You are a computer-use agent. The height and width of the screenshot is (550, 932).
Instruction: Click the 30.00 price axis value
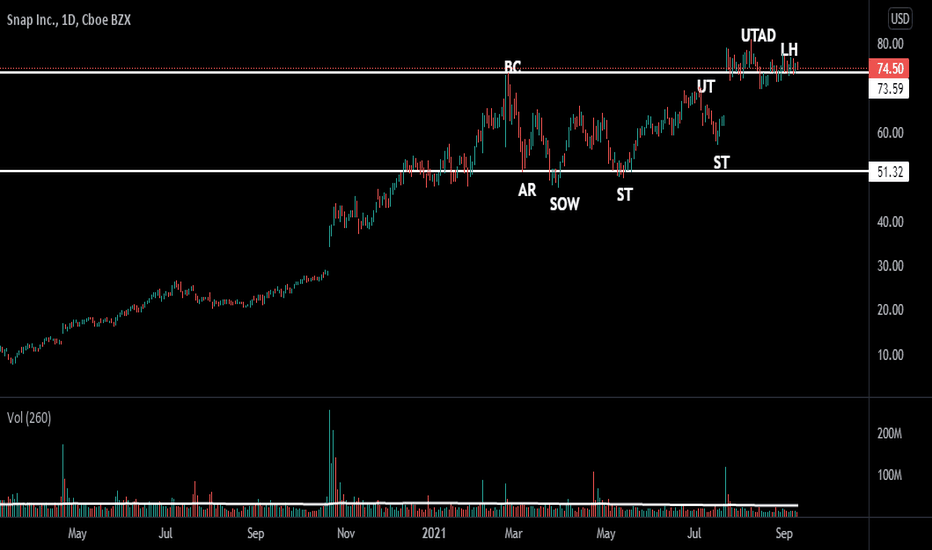click(890, 266)
